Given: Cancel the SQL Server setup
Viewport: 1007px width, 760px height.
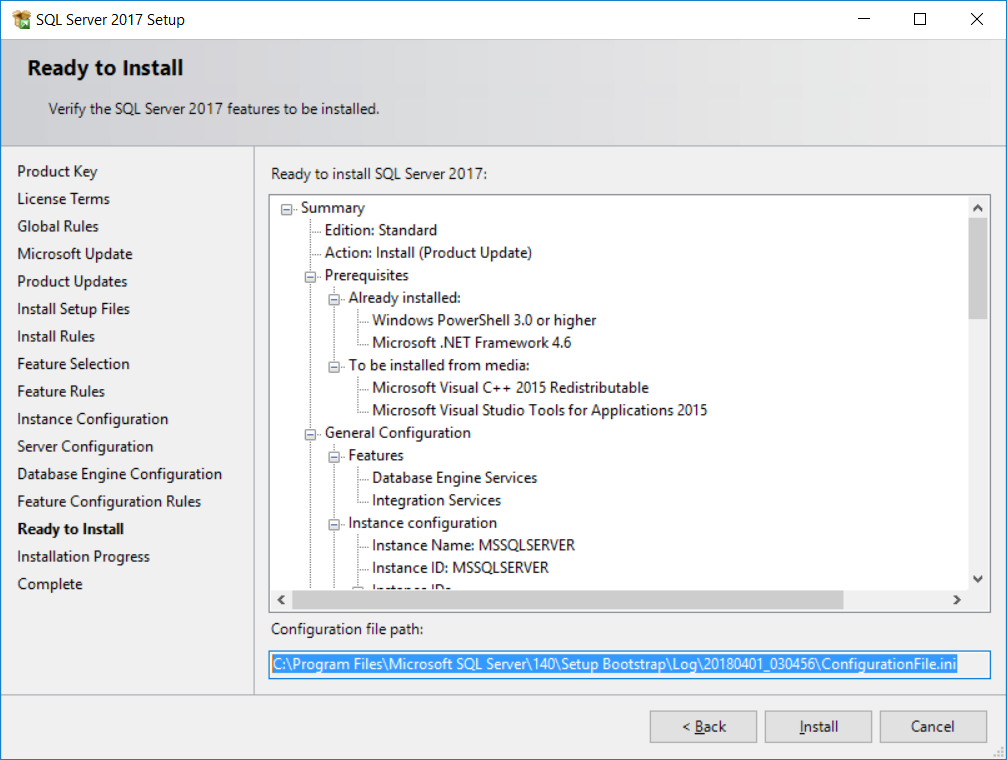Looking at the screenshot, I should click(x=933, y=727).
